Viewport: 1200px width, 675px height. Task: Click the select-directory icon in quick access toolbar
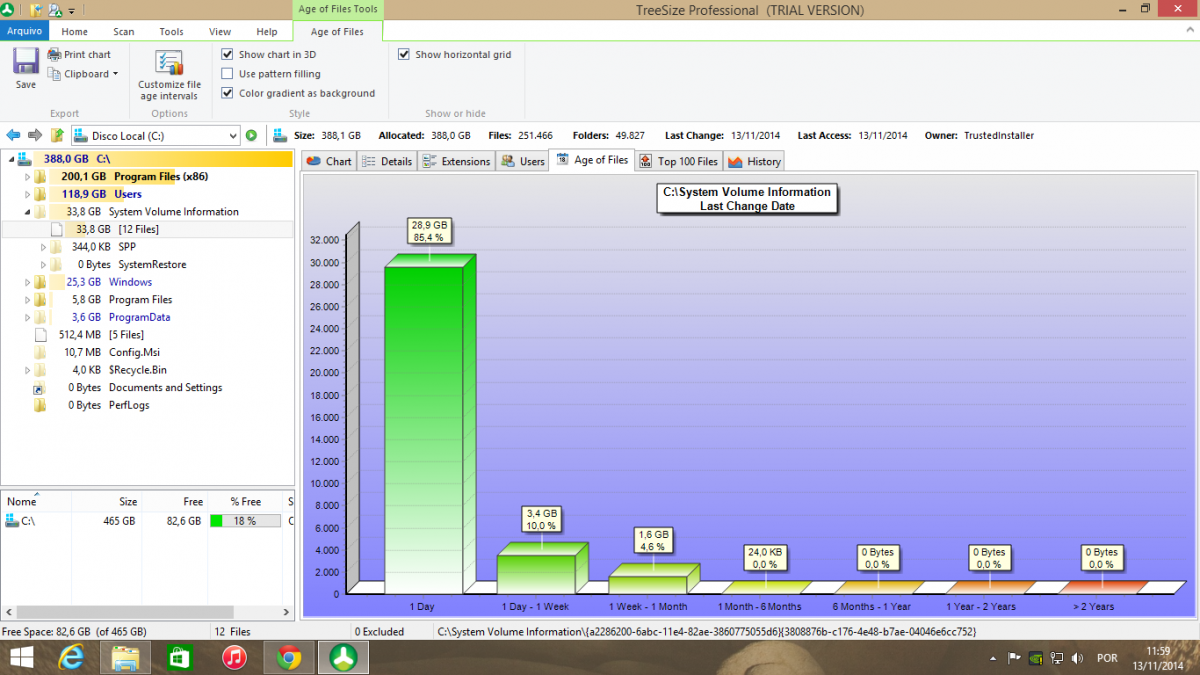pos(36,10)
